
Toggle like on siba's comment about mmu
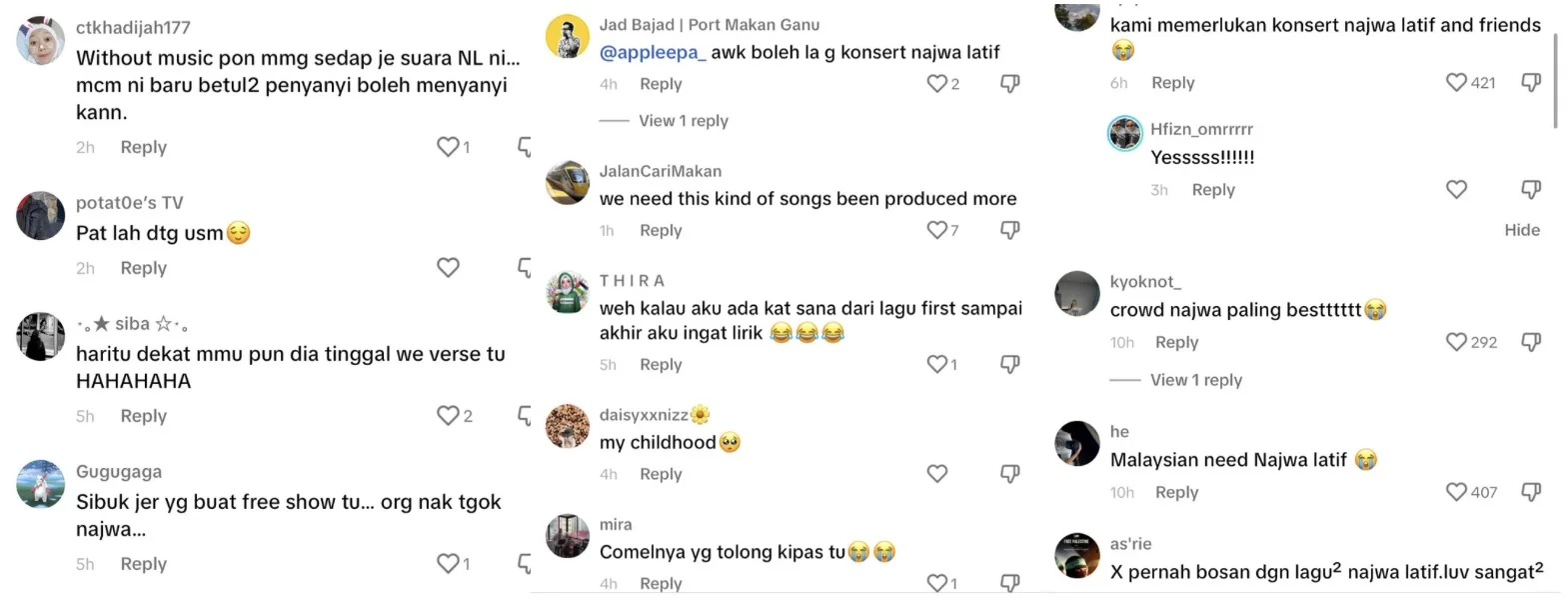coord(448,416)
